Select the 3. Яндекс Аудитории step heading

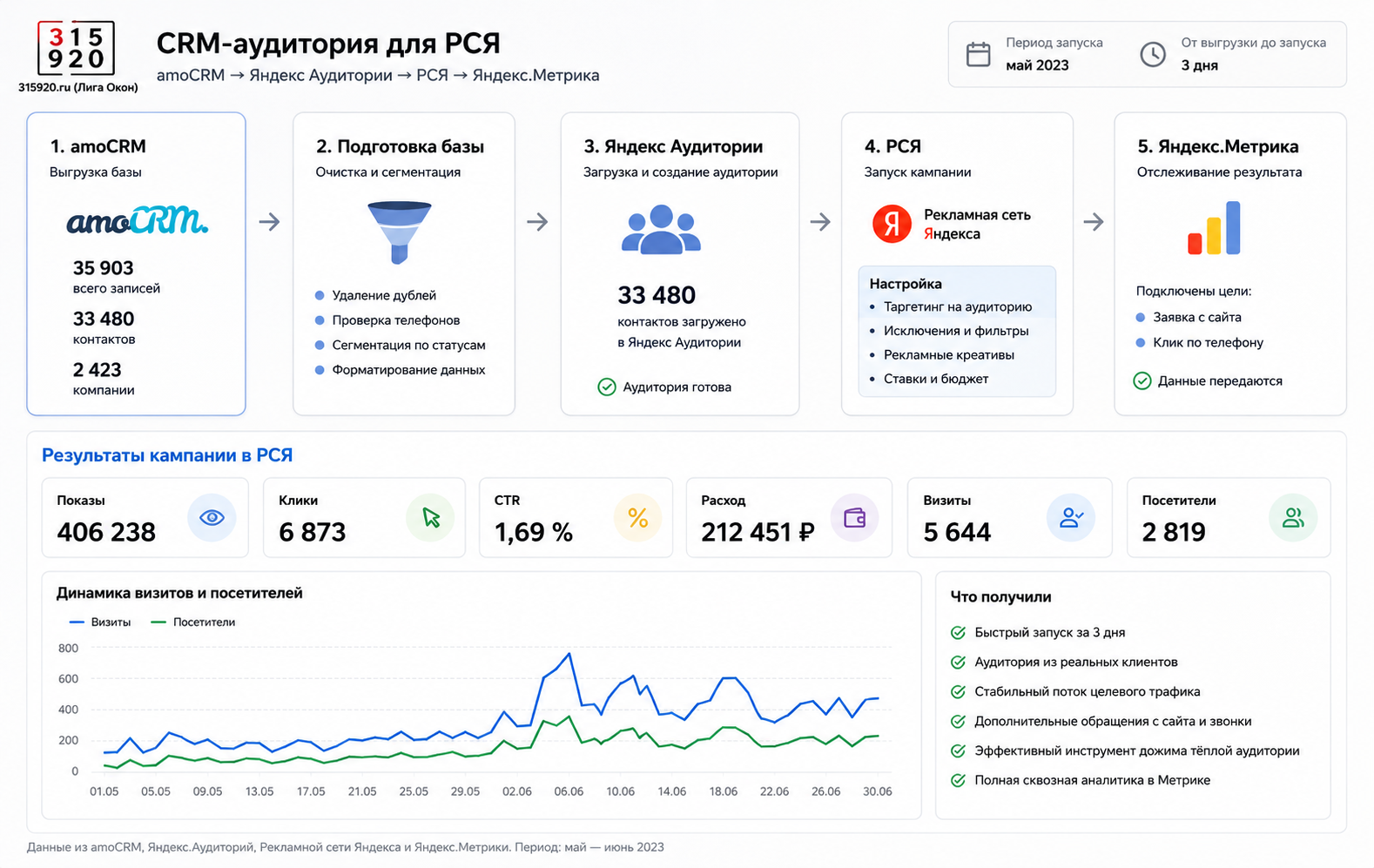(x=673, y=146)
